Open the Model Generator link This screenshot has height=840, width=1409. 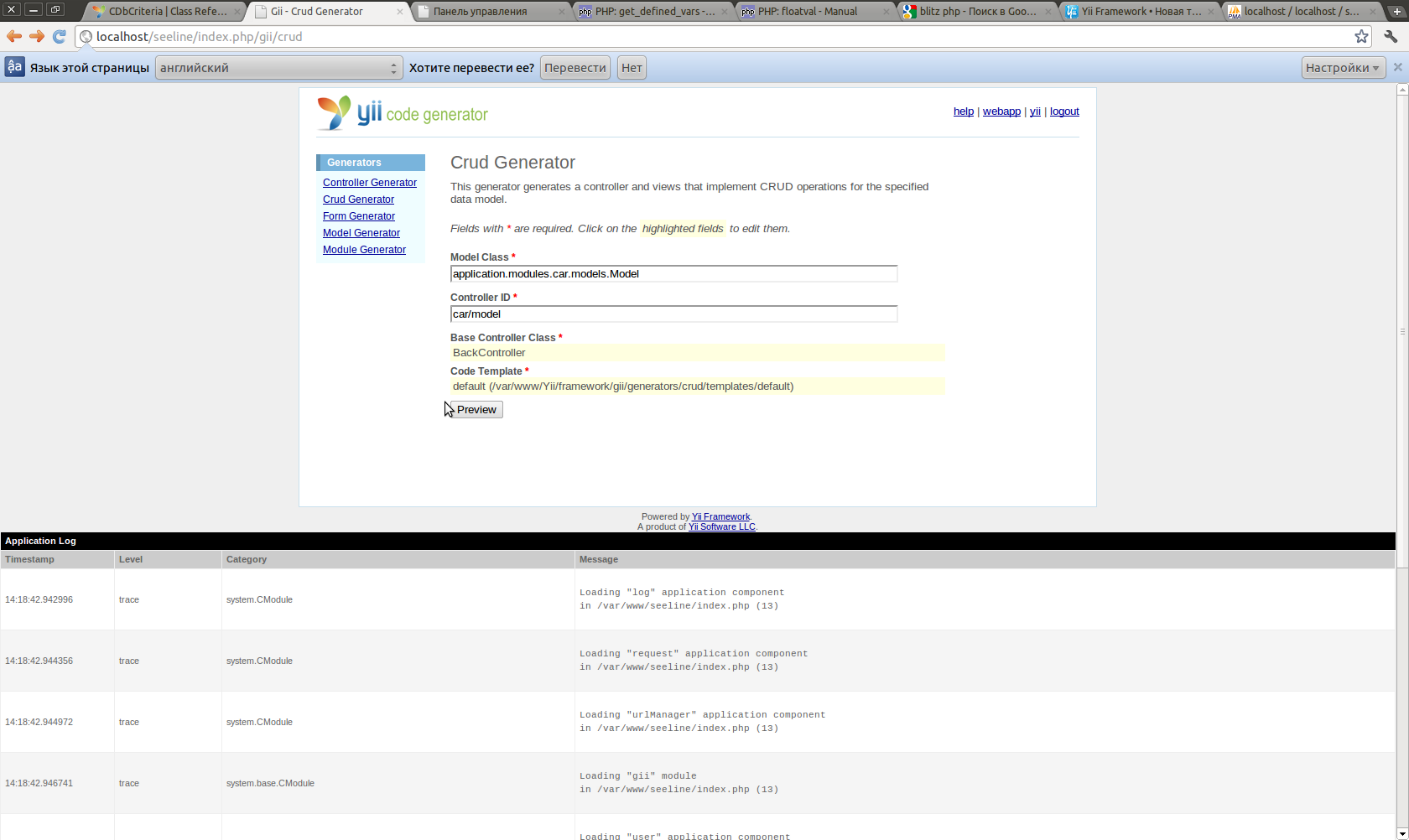[361, 233]
